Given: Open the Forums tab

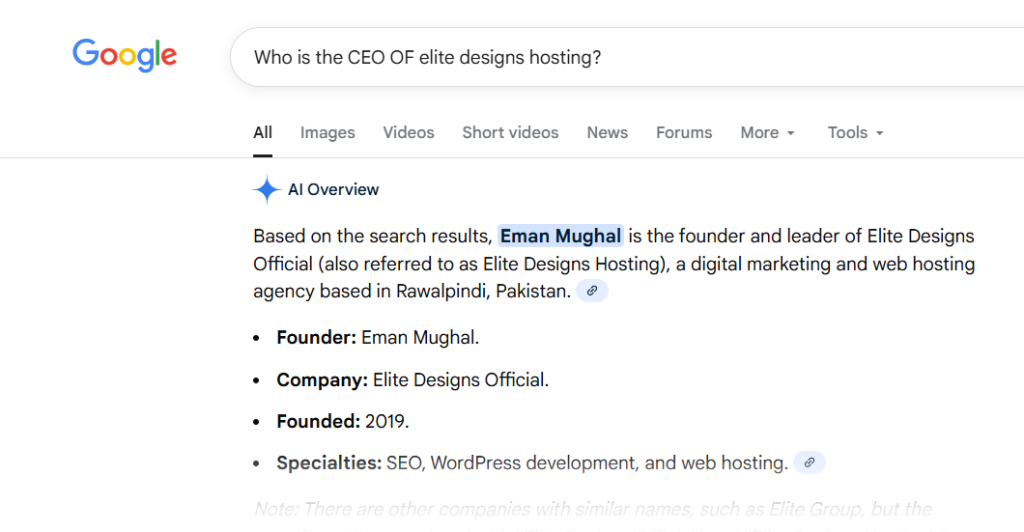Looking at the screenshot, I should tap(684, 132).
